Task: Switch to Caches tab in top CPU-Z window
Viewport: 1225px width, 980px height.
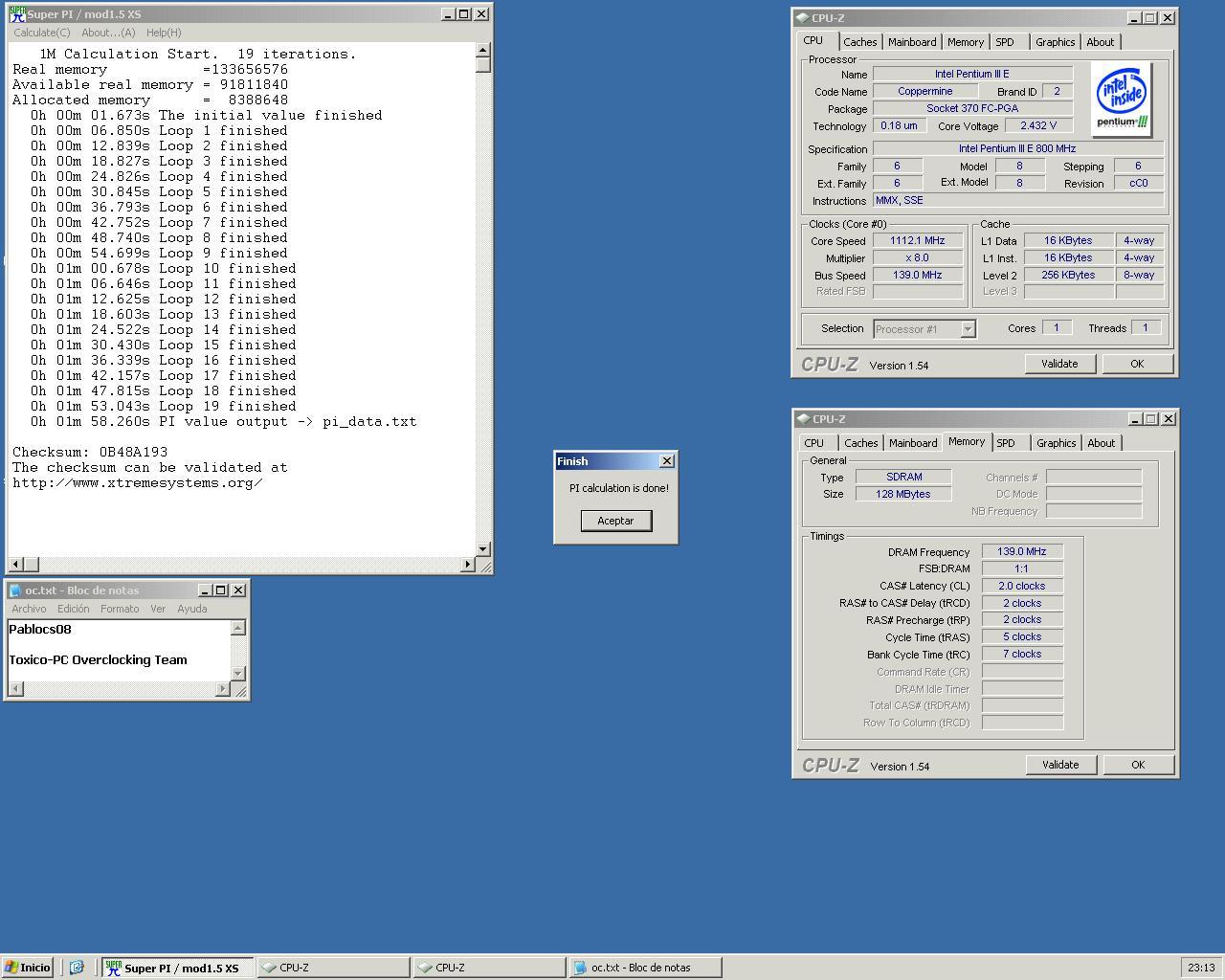Action: pyautogui.click(x=859, y=42)
